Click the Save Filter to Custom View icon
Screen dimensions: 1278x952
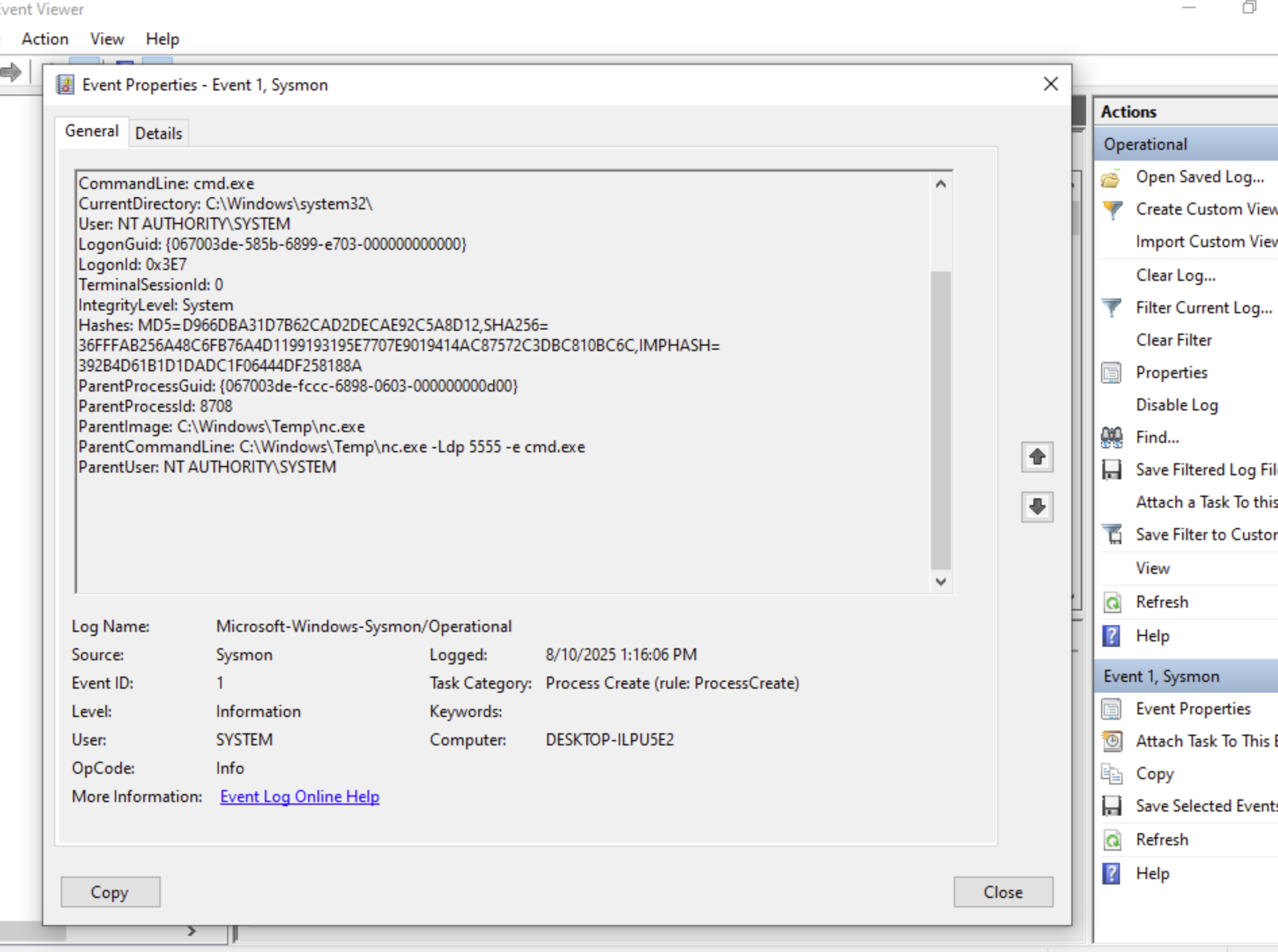(x=1111, y=535)
